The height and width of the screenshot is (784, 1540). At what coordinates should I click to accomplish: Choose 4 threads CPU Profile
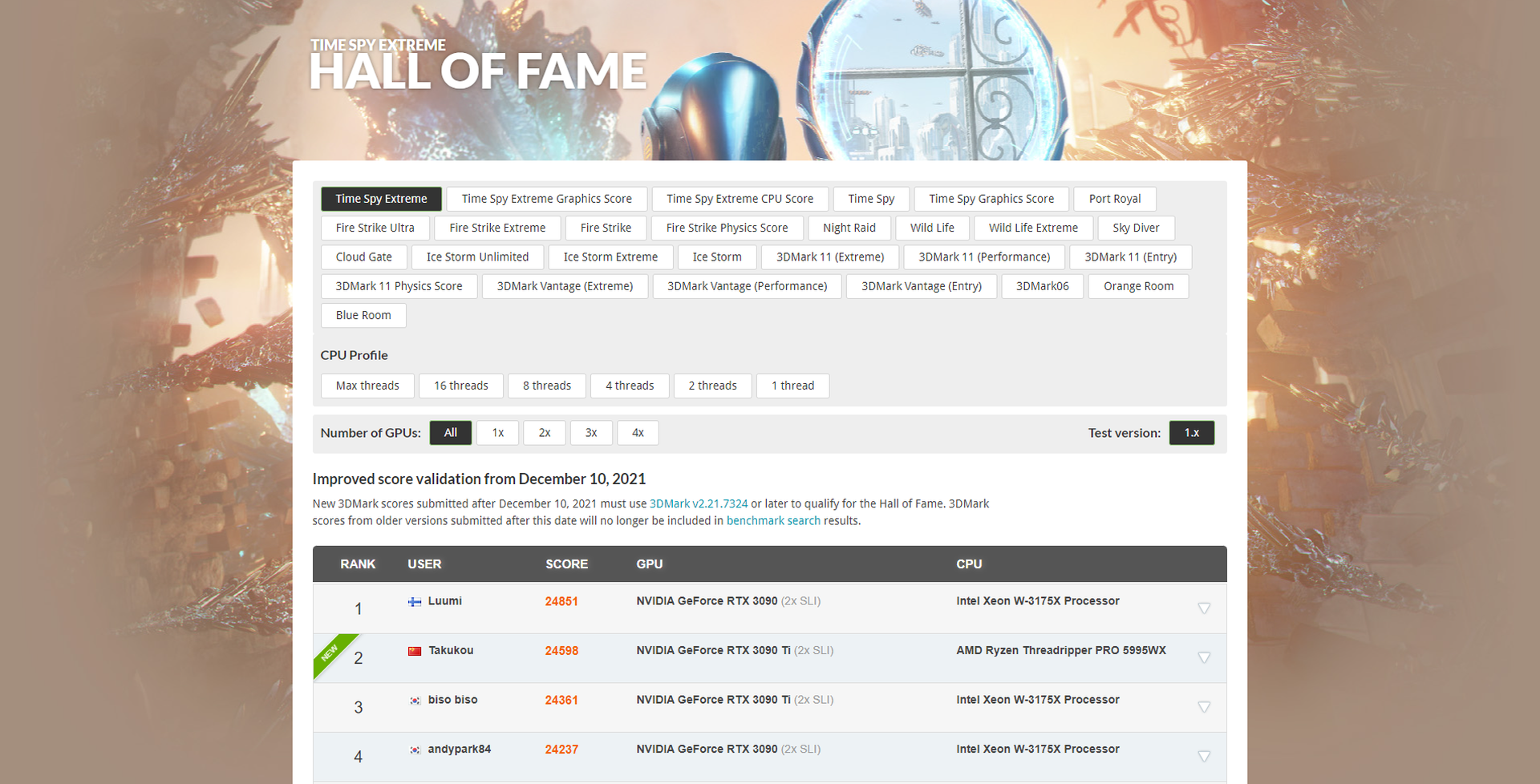click(630, 386)
